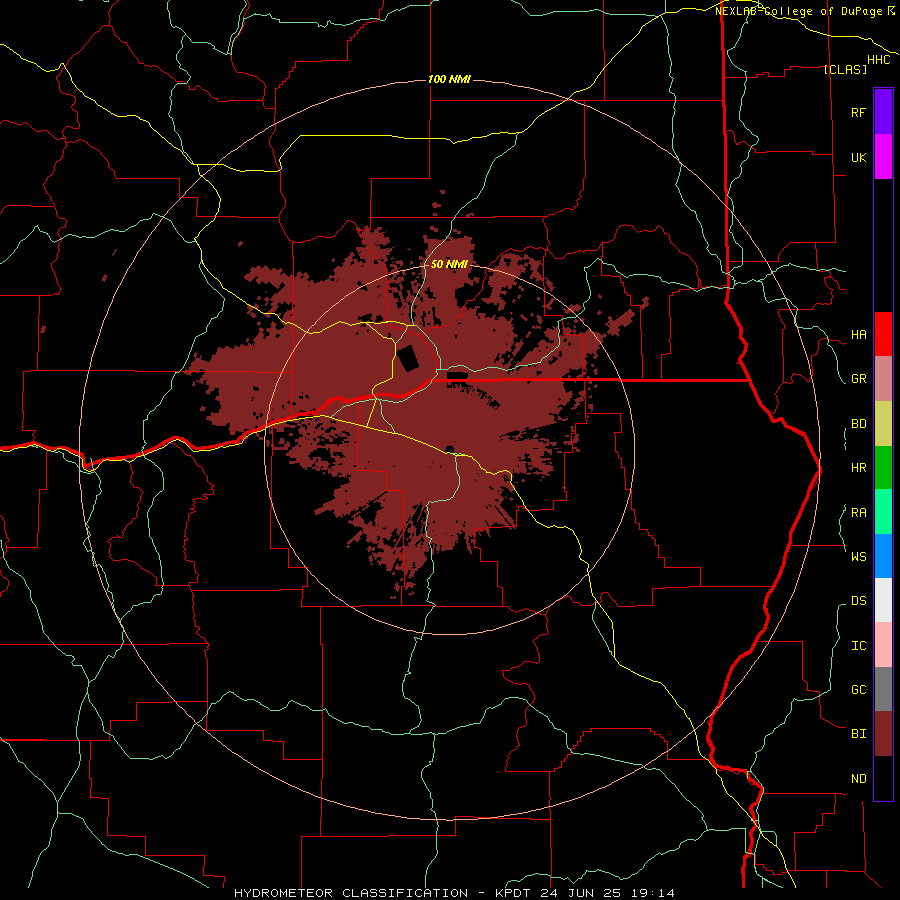
Task: Select the GC gray legend swatch
Action: coord(883,689)
